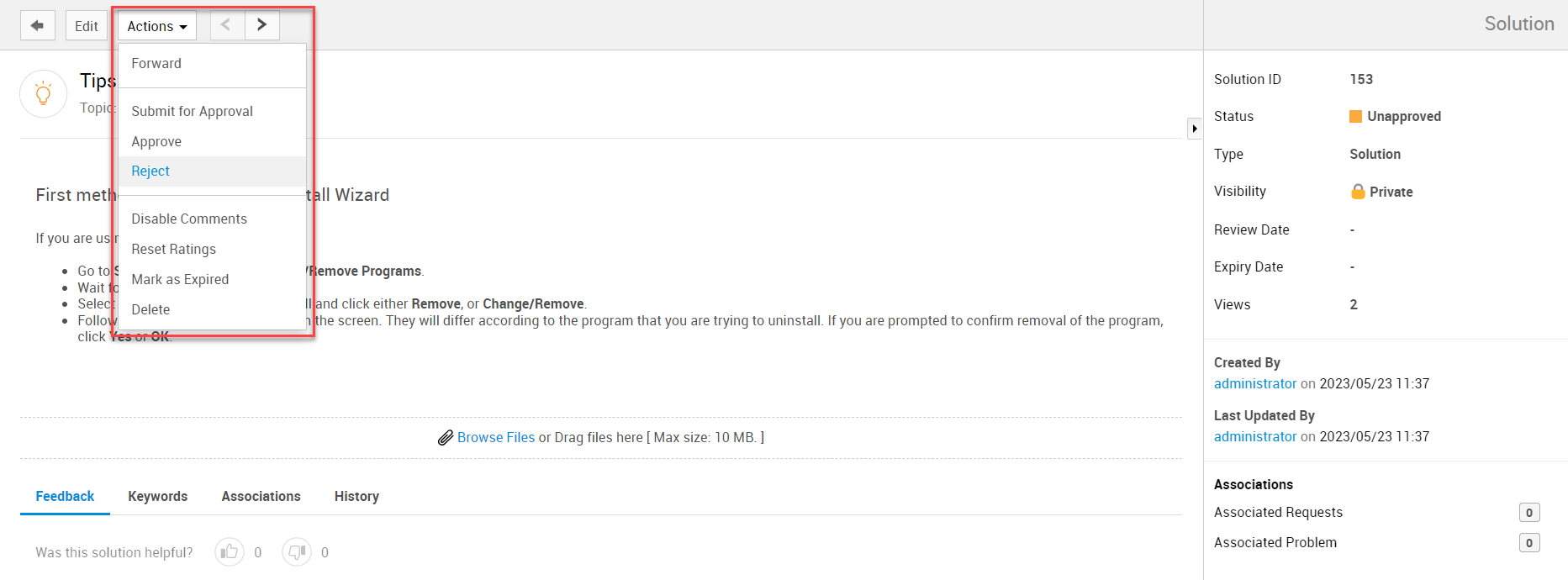1568x580 pixels.
Task: Open the Actions dropdown
Action: [156, 26]
